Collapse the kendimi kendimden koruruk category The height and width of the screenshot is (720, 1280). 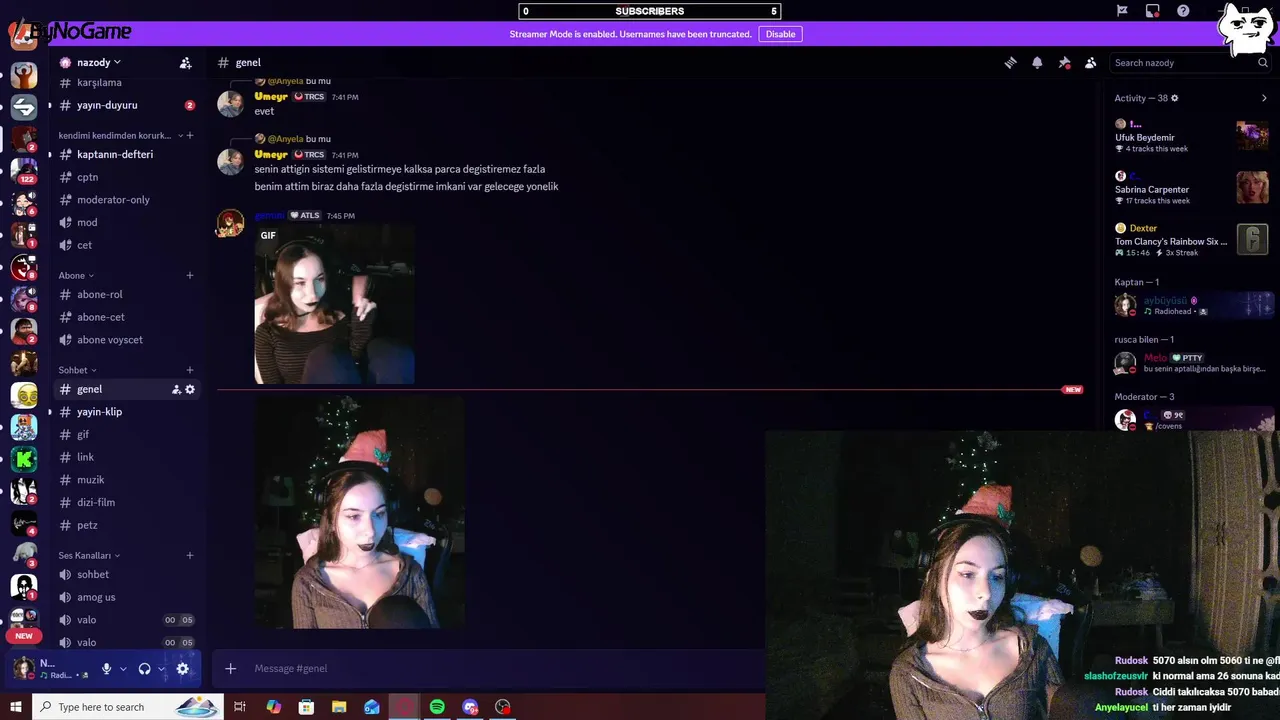click(x=119, y=135)
